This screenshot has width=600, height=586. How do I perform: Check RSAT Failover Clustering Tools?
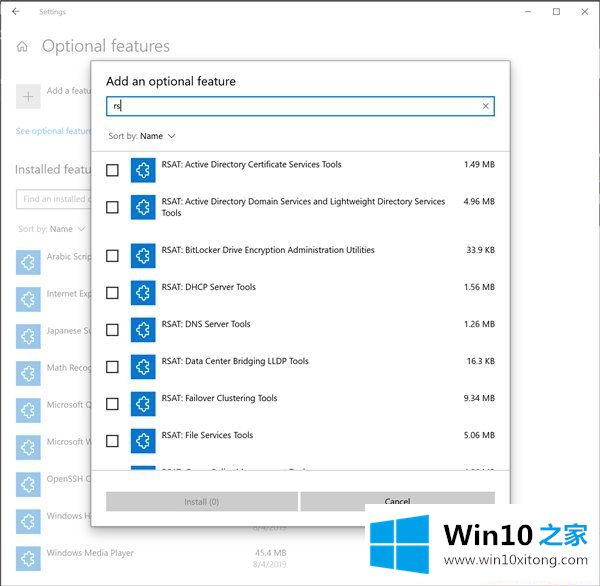(112, 404)
